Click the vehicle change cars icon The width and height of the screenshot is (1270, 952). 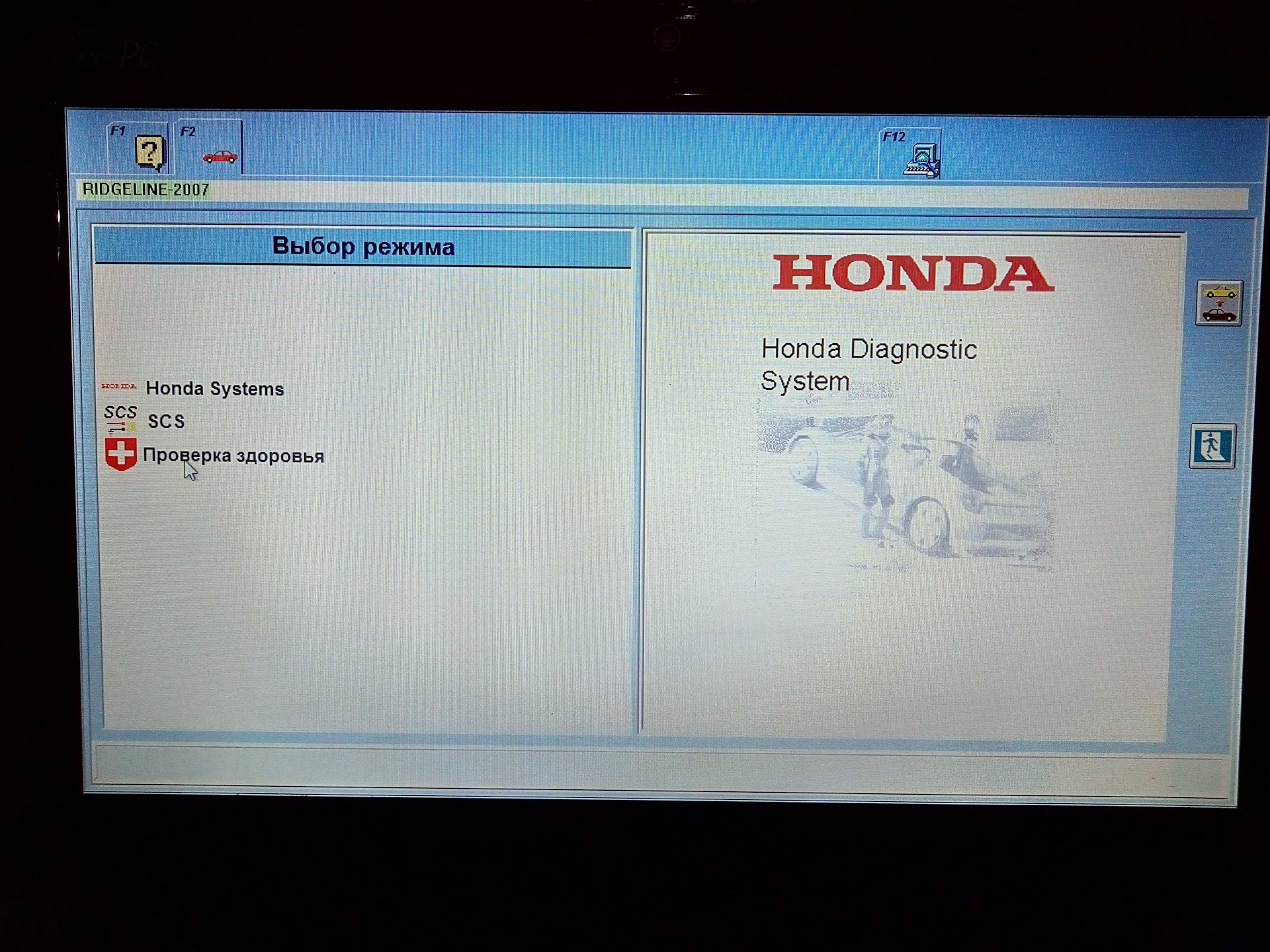[1219, 303]
